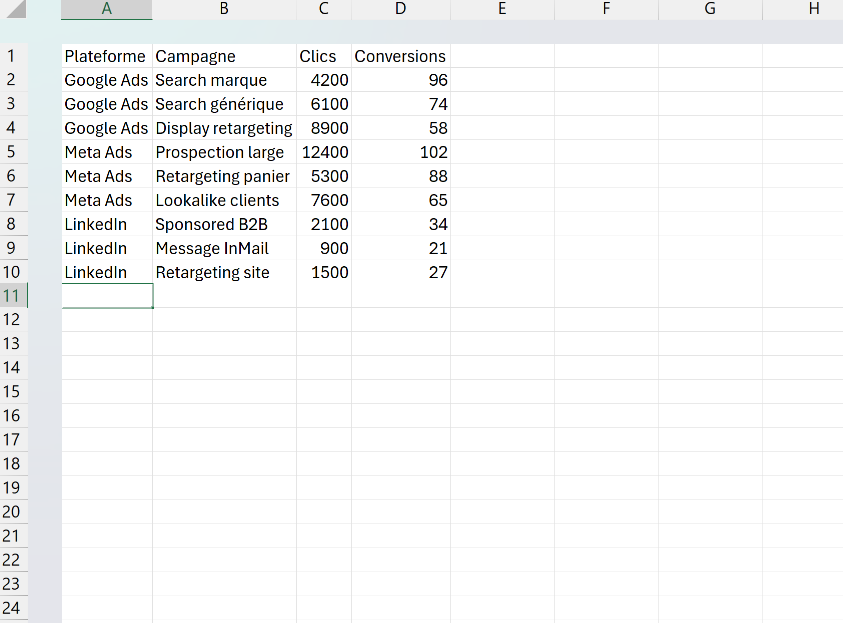843x623 pixels.
Task: Click the 'Clics' header cell
Action: pyautogui.click(x=324, y=56)
